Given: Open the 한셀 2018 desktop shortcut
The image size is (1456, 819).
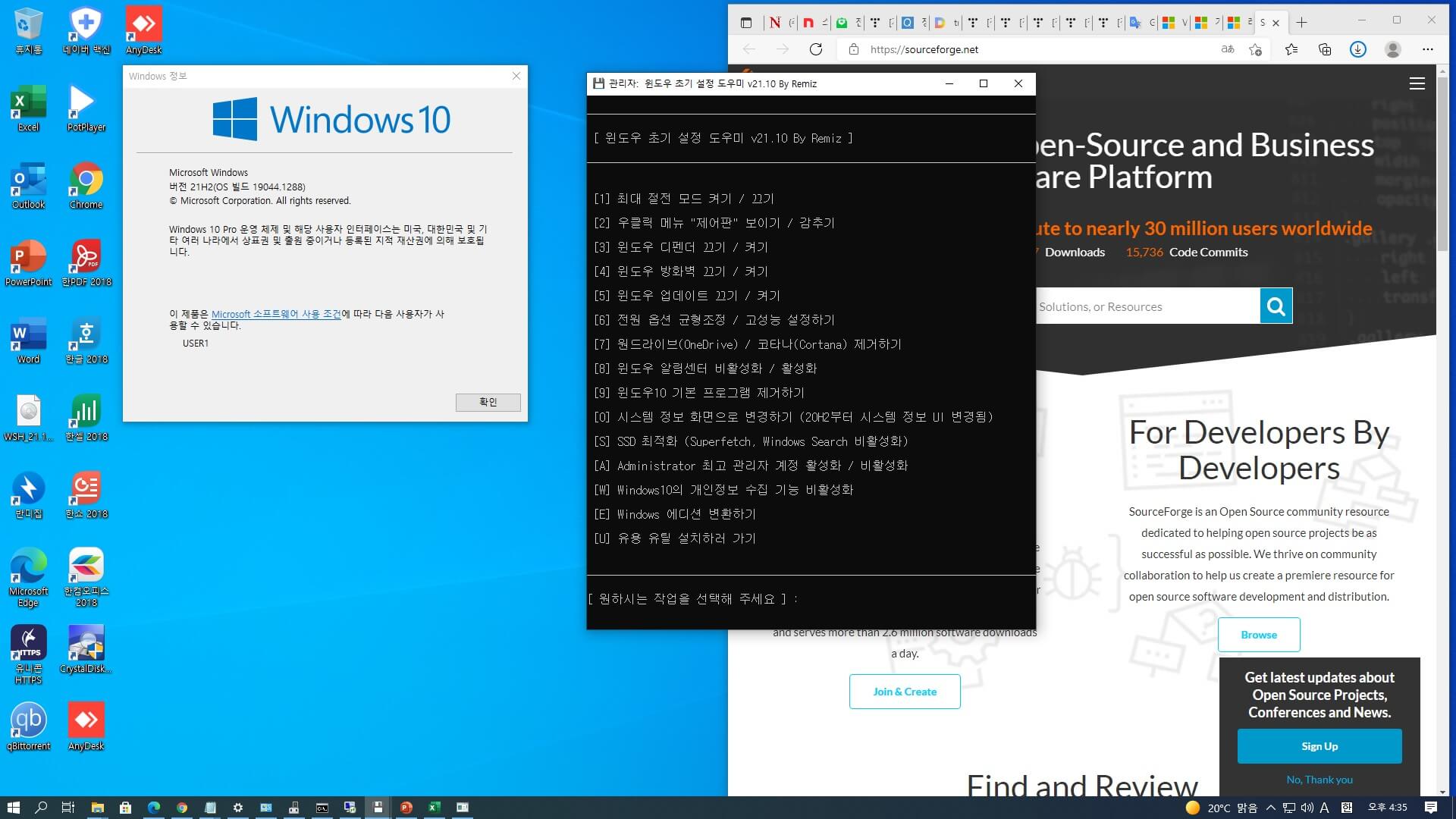Looking at the screenshot, I should point(86,417).
